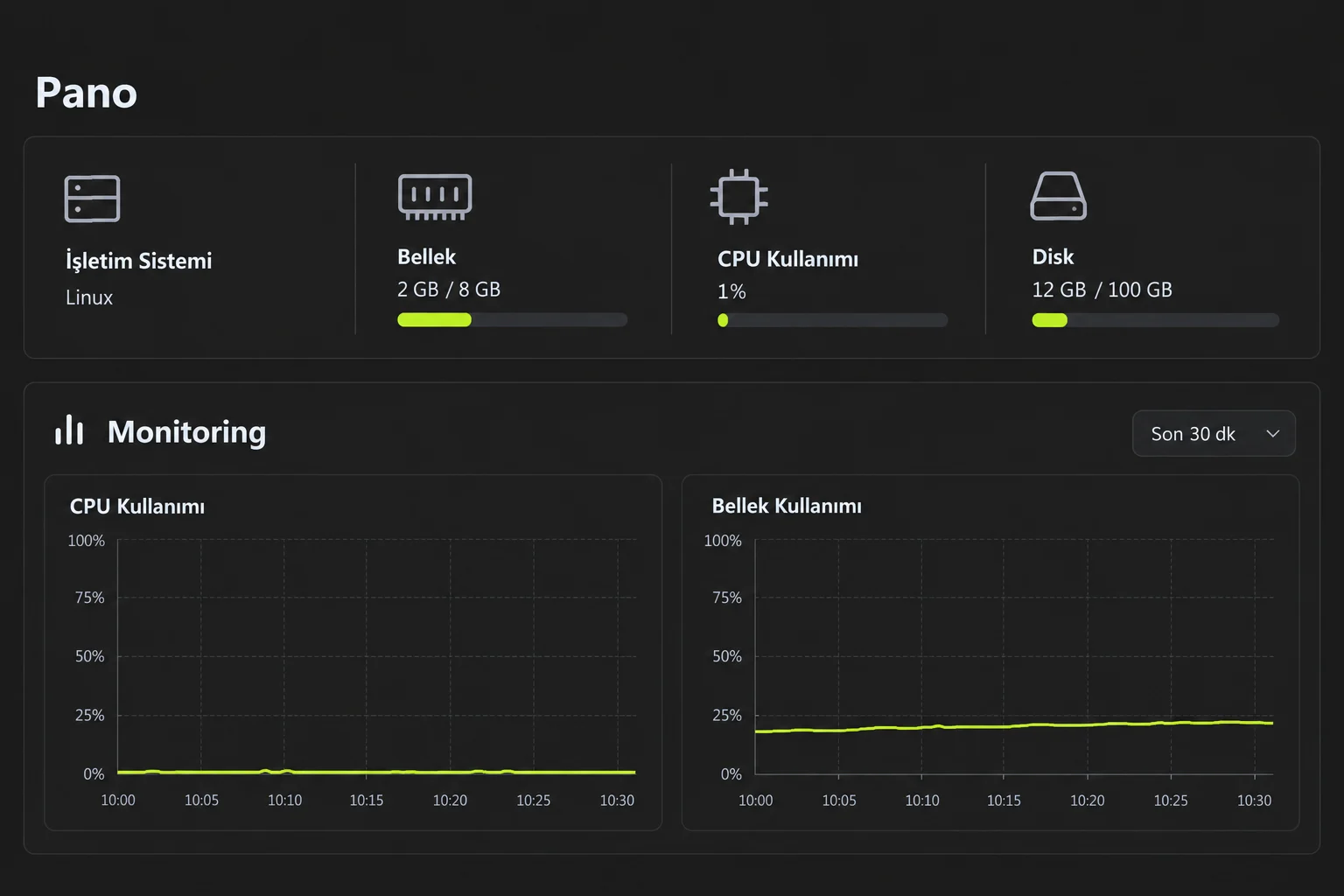Click the CPU Kullanımı label in summary card
Image resolution: width=1344 pixels, height=896 pixels.
click(787, 259)
